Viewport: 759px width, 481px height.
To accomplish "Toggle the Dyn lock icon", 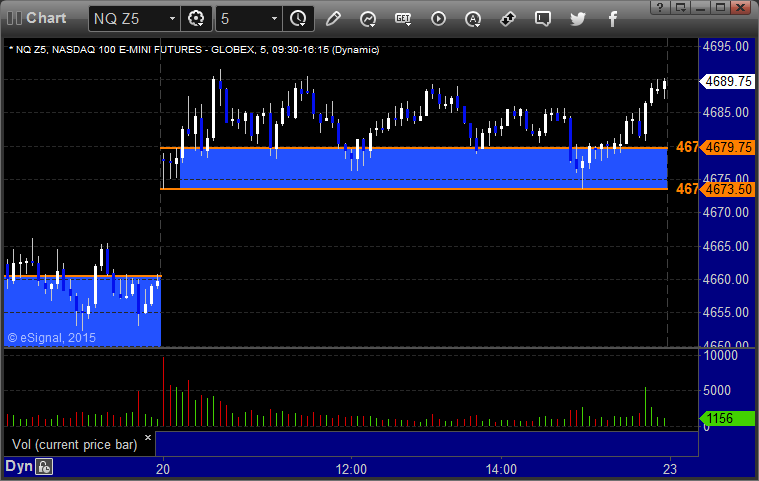I will pyautogui.click(x=45, y=467).
